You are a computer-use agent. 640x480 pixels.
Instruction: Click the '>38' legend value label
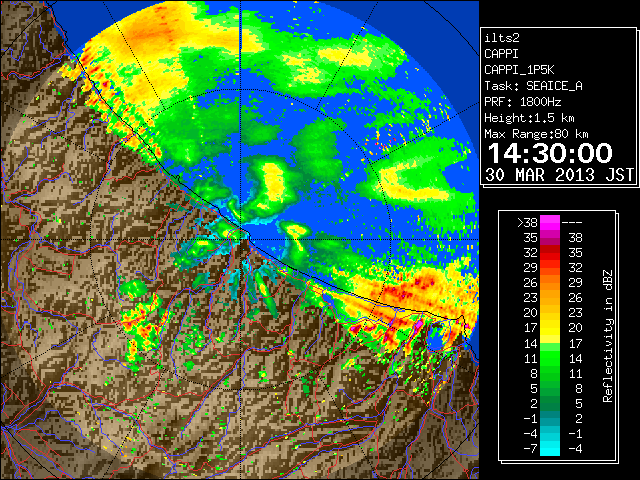527,222
